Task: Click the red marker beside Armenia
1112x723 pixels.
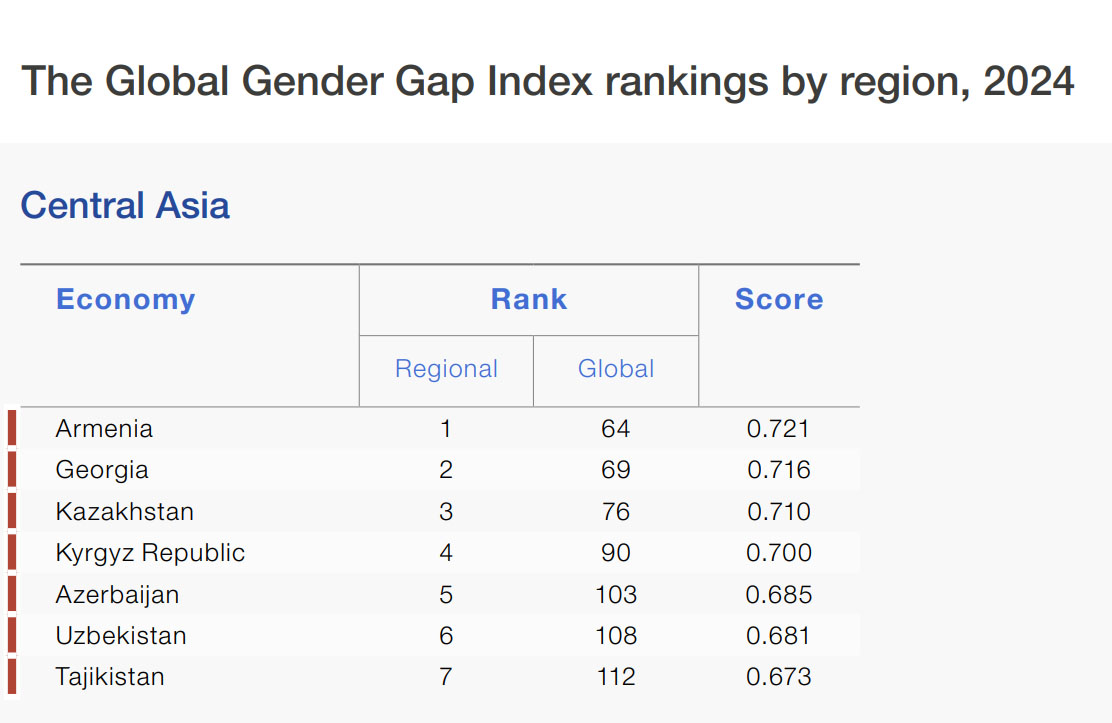Action: click(x=12, y=429)
